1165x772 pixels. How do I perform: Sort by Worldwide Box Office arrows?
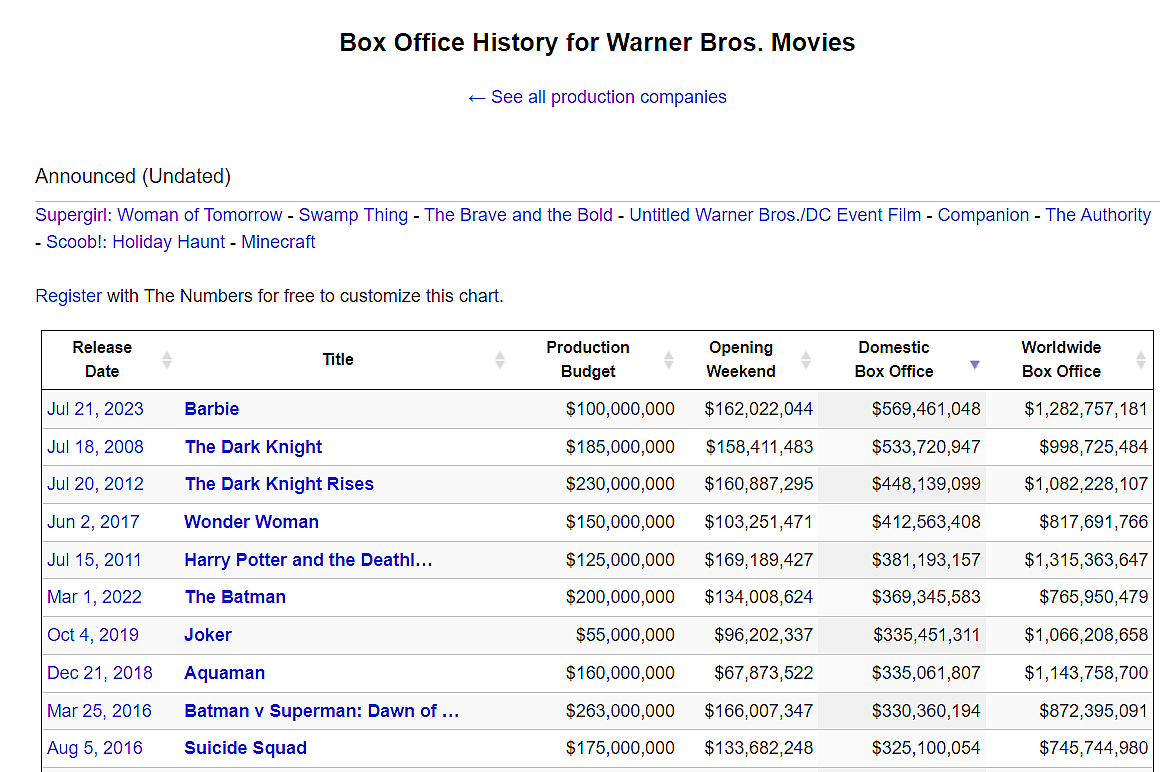(1141, 360)
